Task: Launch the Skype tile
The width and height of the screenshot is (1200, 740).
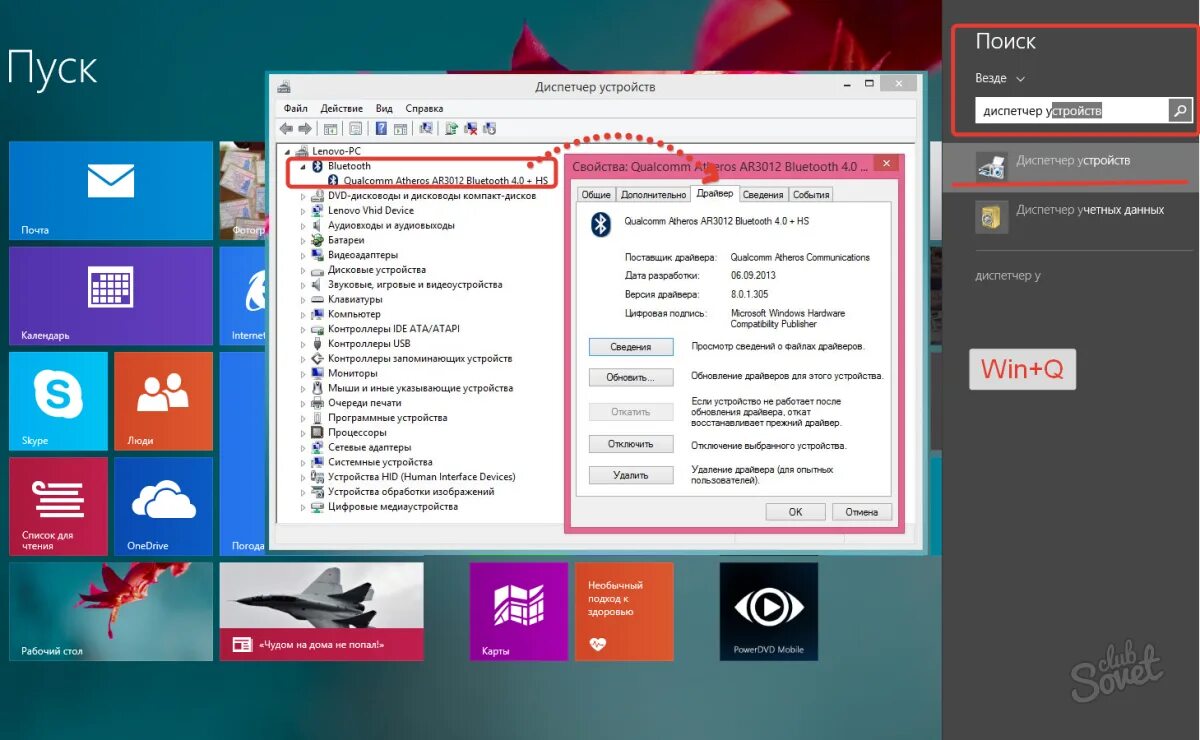Action: pos(58,401)
